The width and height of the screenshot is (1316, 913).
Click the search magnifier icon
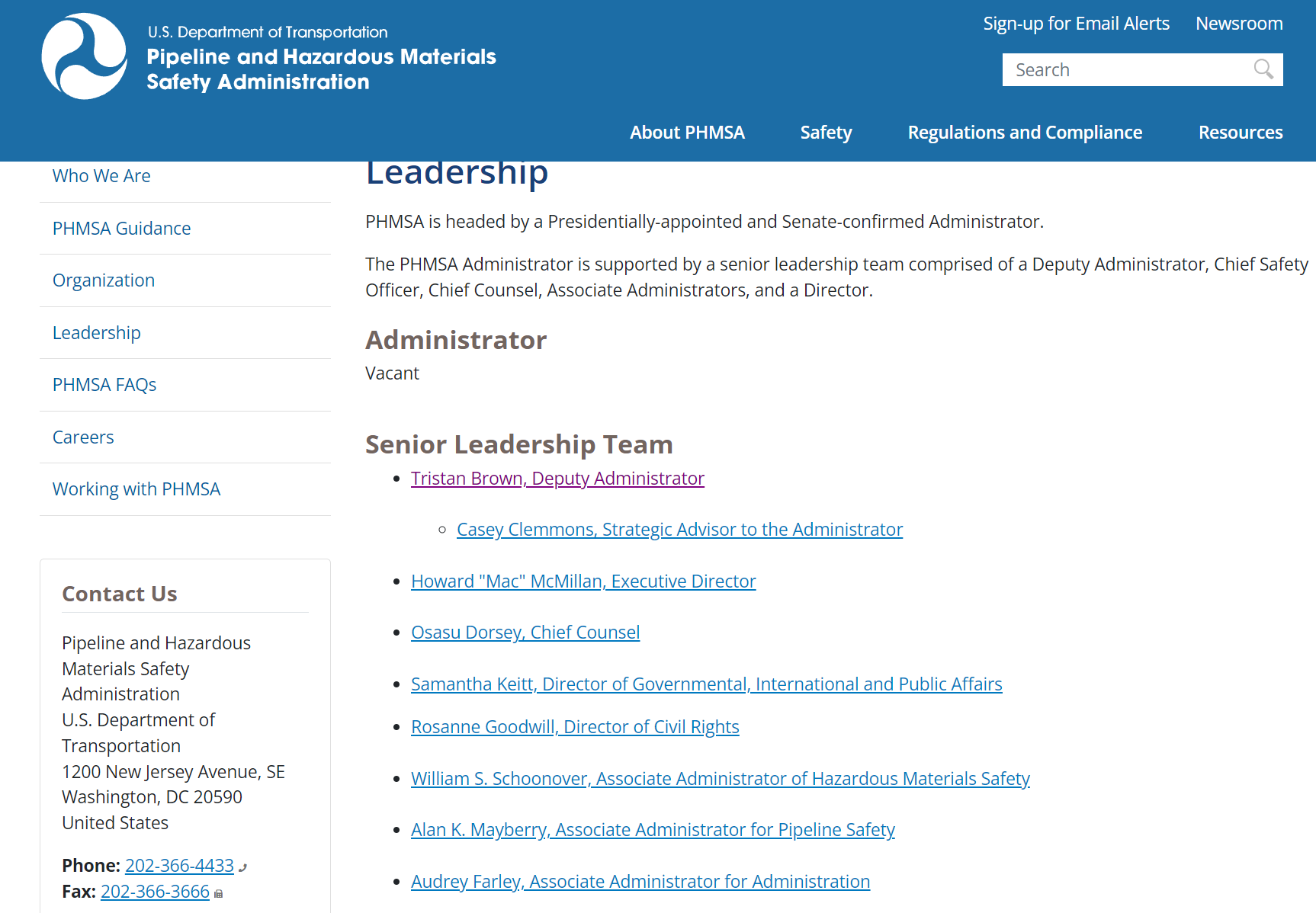[x=1263, y=69]
